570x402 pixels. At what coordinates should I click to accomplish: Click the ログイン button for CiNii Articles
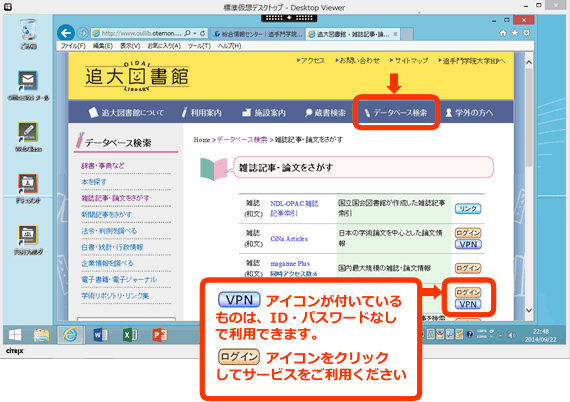click(468, 233)
